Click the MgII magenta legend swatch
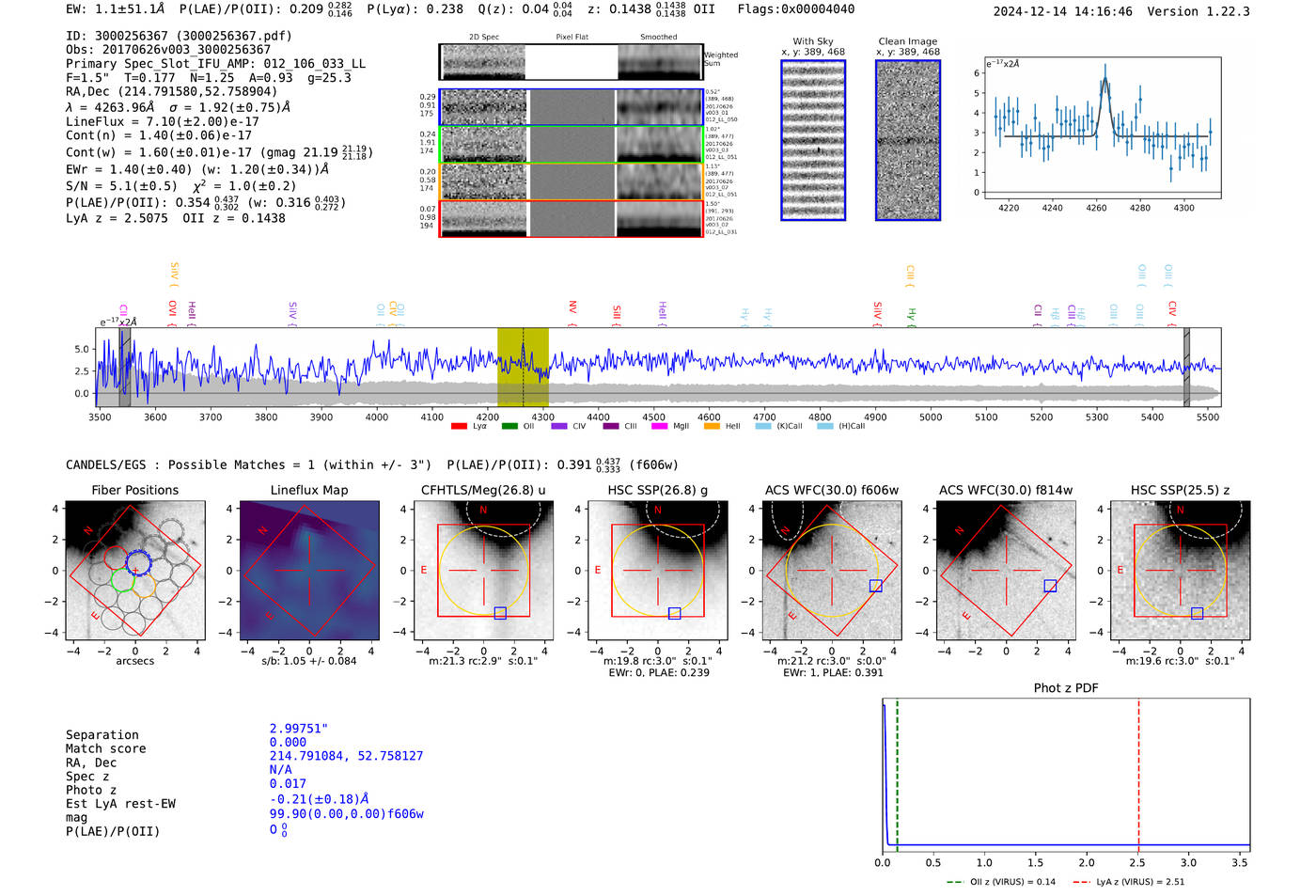1316x896 pixels. click(659, 426)
